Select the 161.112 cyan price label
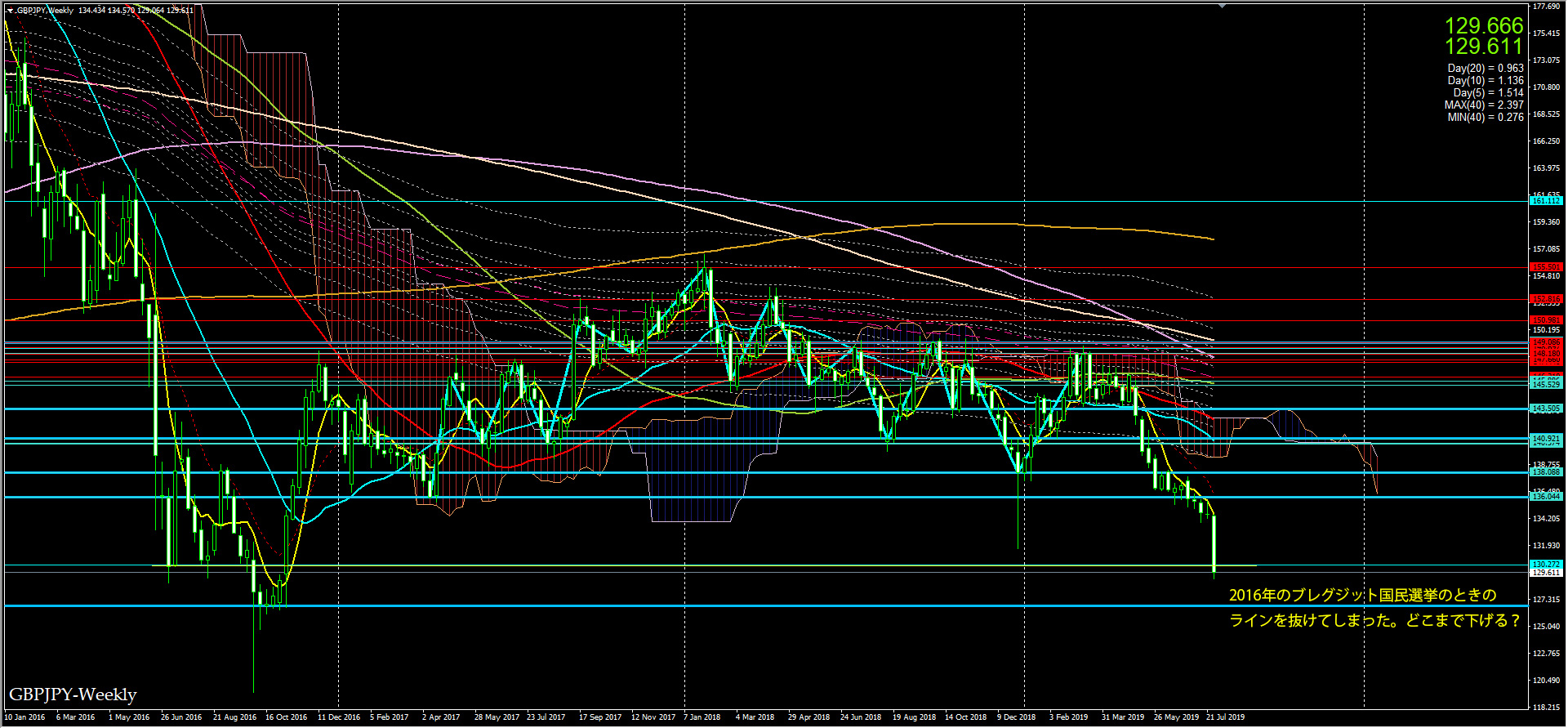This screenshot has height=728, width=1568. pos(1546,200)
